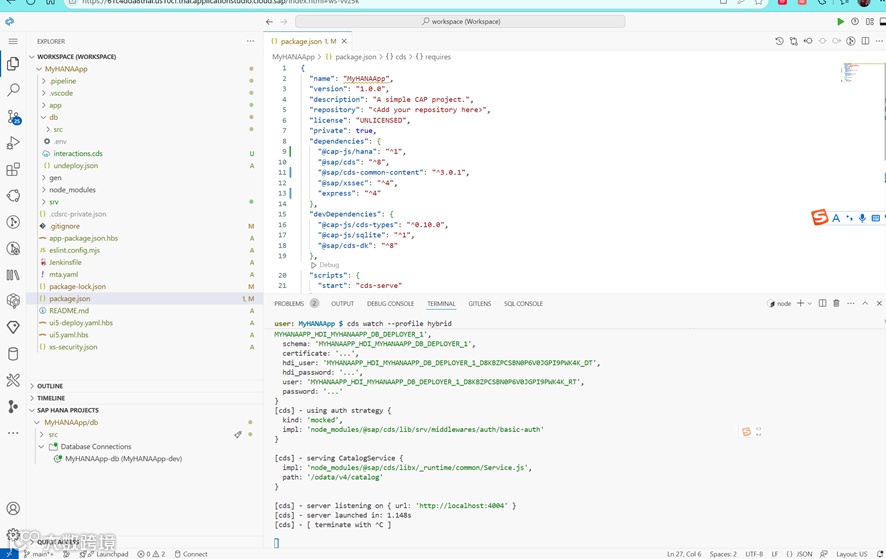Image resolution: width=886 pixels, height=559 pixels.
Task: Open the SAP HANA database icon in activity bar
Action: click(13, 354)
